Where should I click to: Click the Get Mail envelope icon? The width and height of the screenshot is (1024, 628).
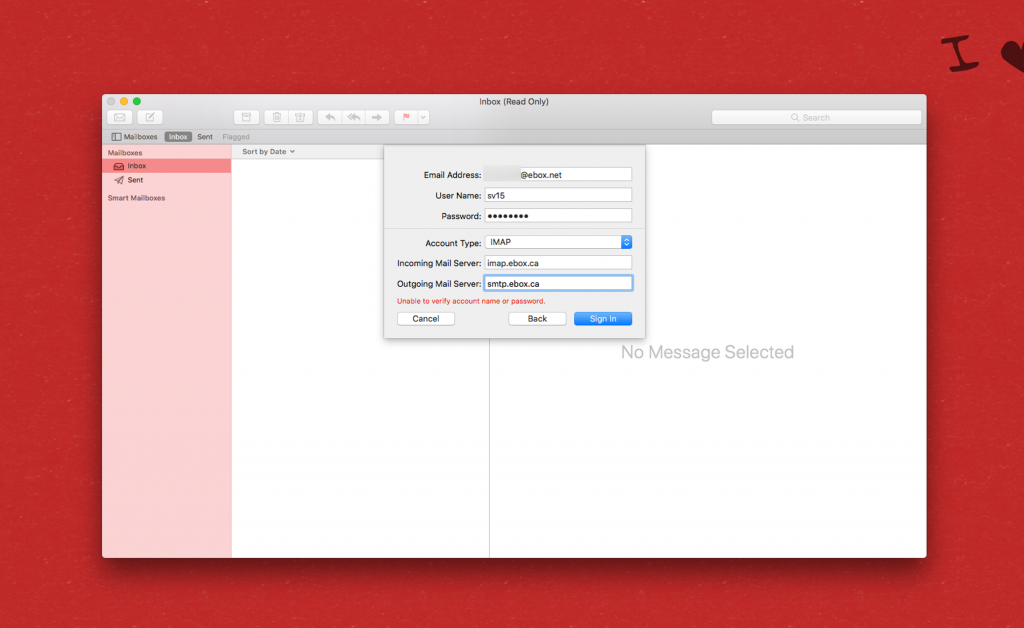tap(120, 118)
